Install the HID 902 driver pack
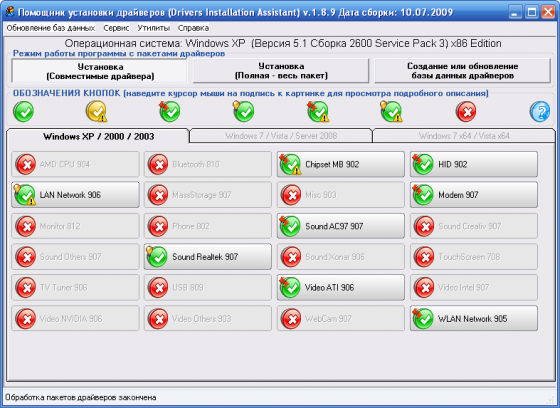The image size is (560, 408). (x=474, y=164)
